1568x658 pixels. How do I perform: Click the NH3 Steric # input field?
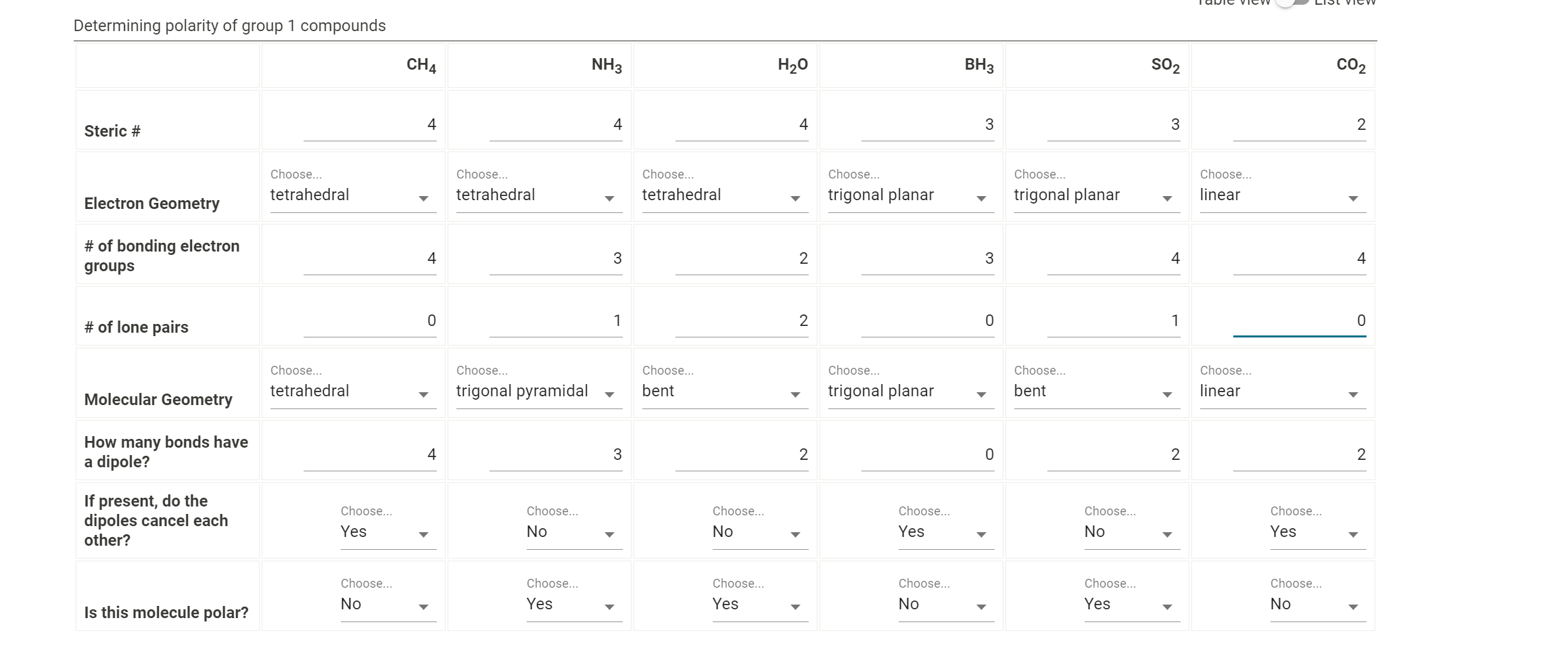click(x=556, y=125)
